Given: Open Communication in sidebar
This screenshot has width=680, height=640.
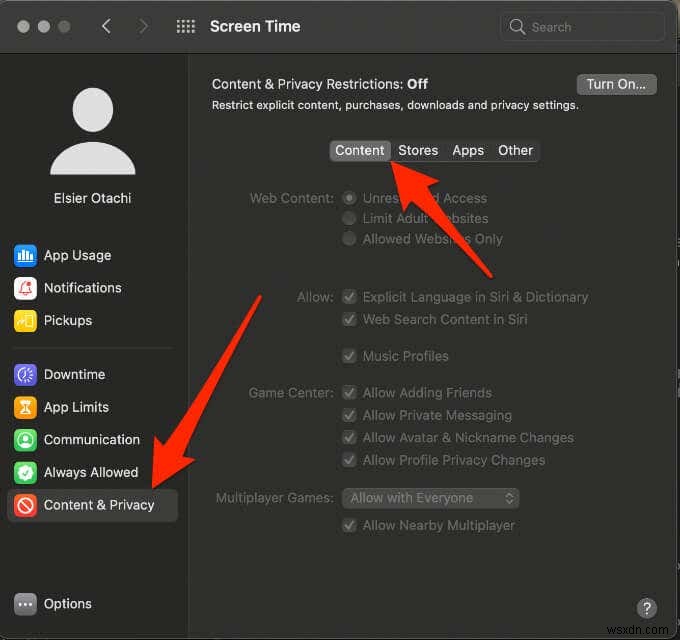Looking at the screenshot, I should pos(92,440).
